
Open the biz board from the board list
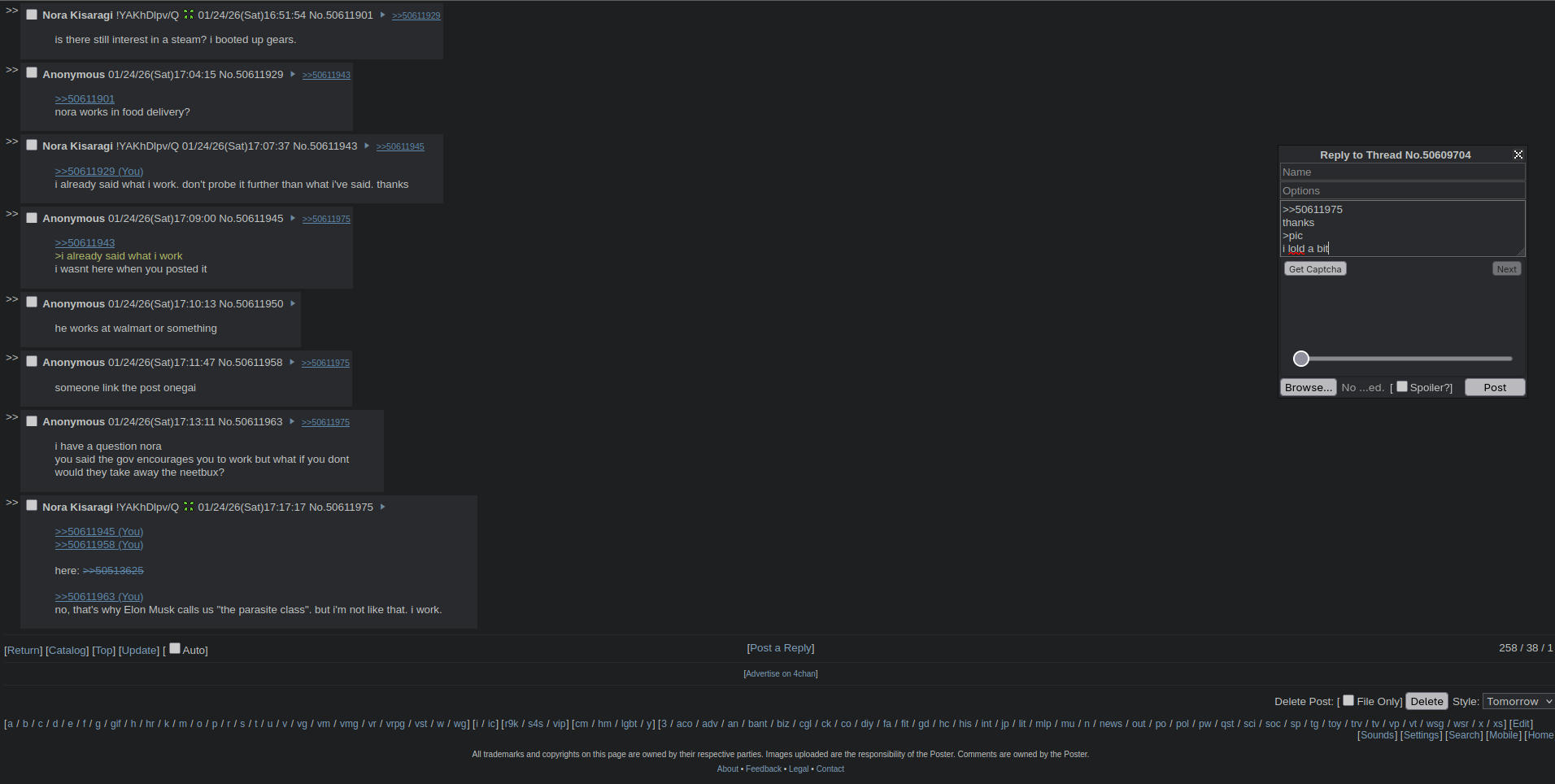click(782, 724)
